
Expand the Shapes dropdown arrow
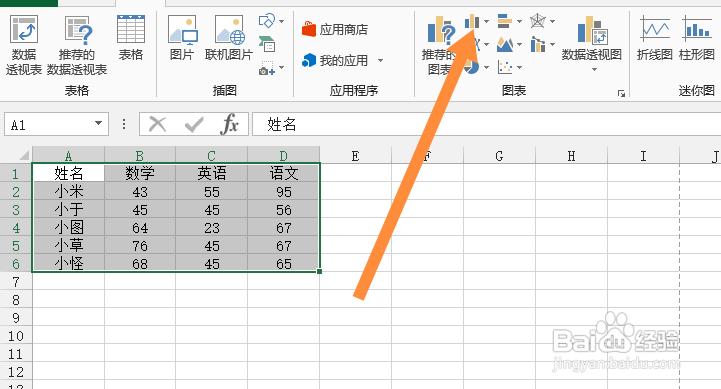pyautogui.click(x=281, y=21)
